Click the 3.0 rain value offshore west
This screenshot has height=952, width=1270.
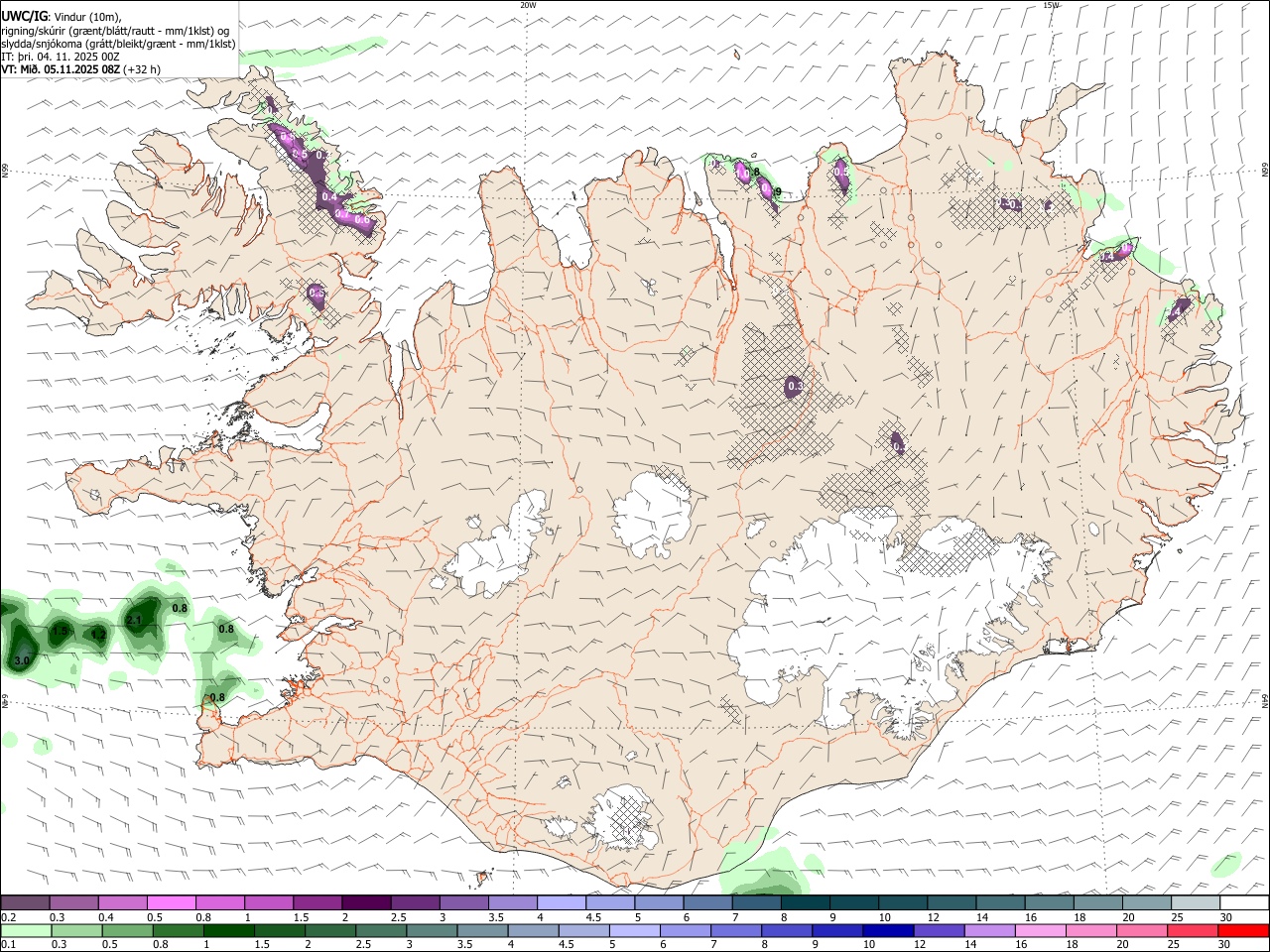coord(22,659)
